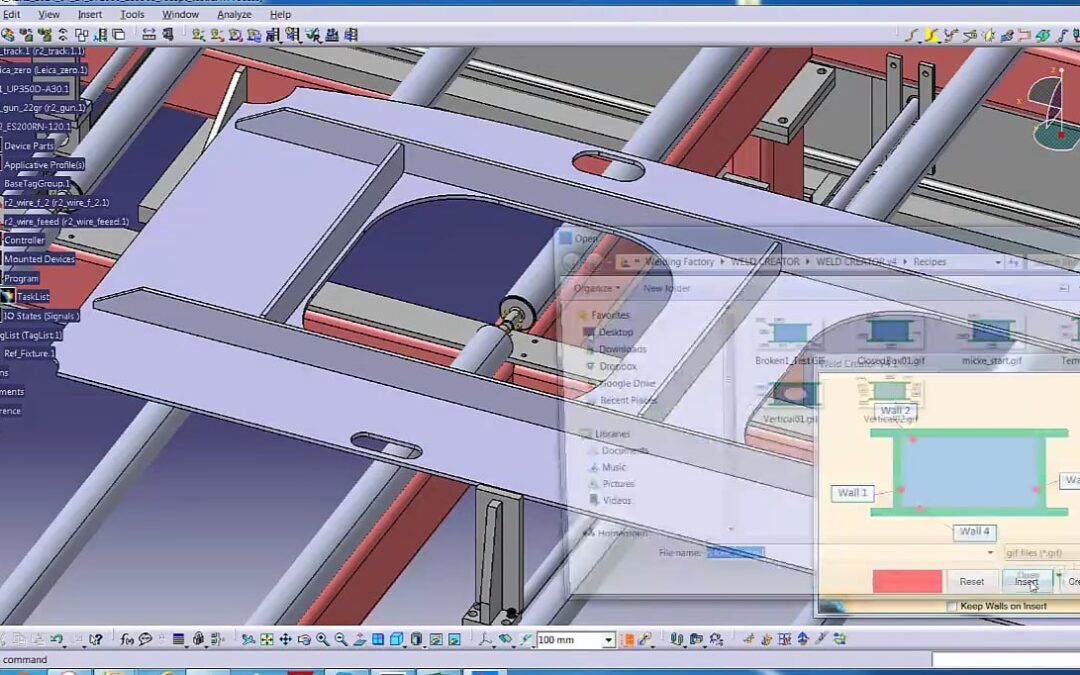Click the Swap Visible Space icon

[x=455, y=640]
